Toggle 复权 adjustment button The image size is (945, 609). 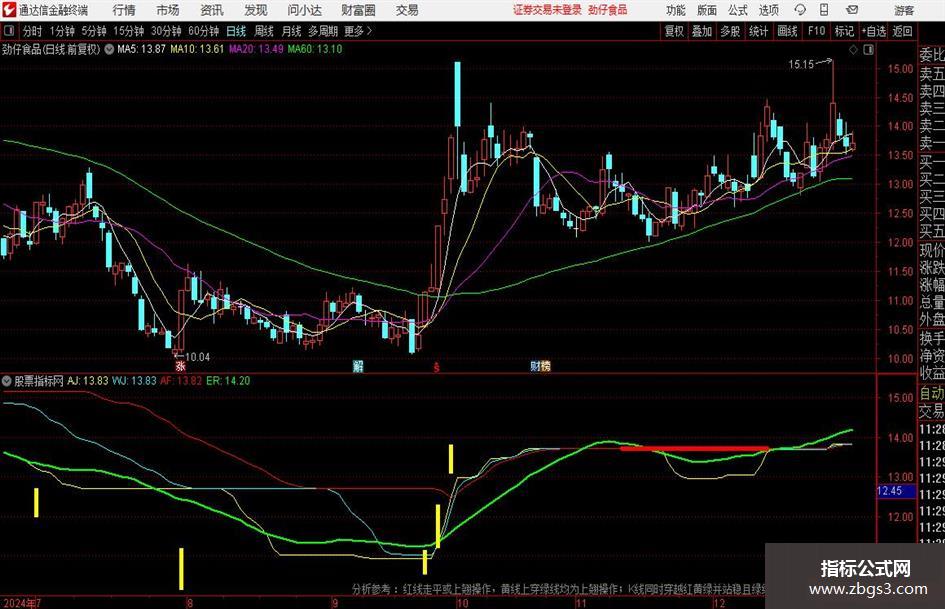click(x=674, y=31)
